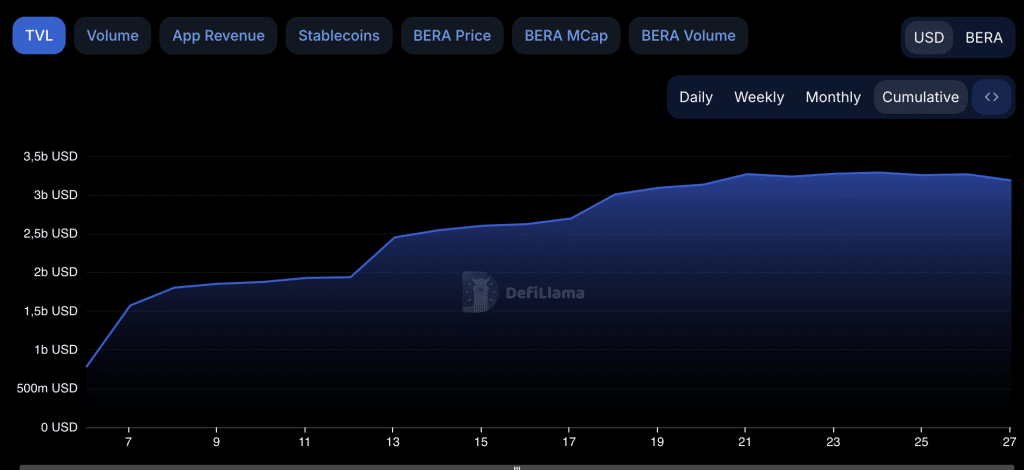Image resolution: width=1024 pixels, height=470 pixels.
Task: Set denomination to USD
Action: [929, 38]
